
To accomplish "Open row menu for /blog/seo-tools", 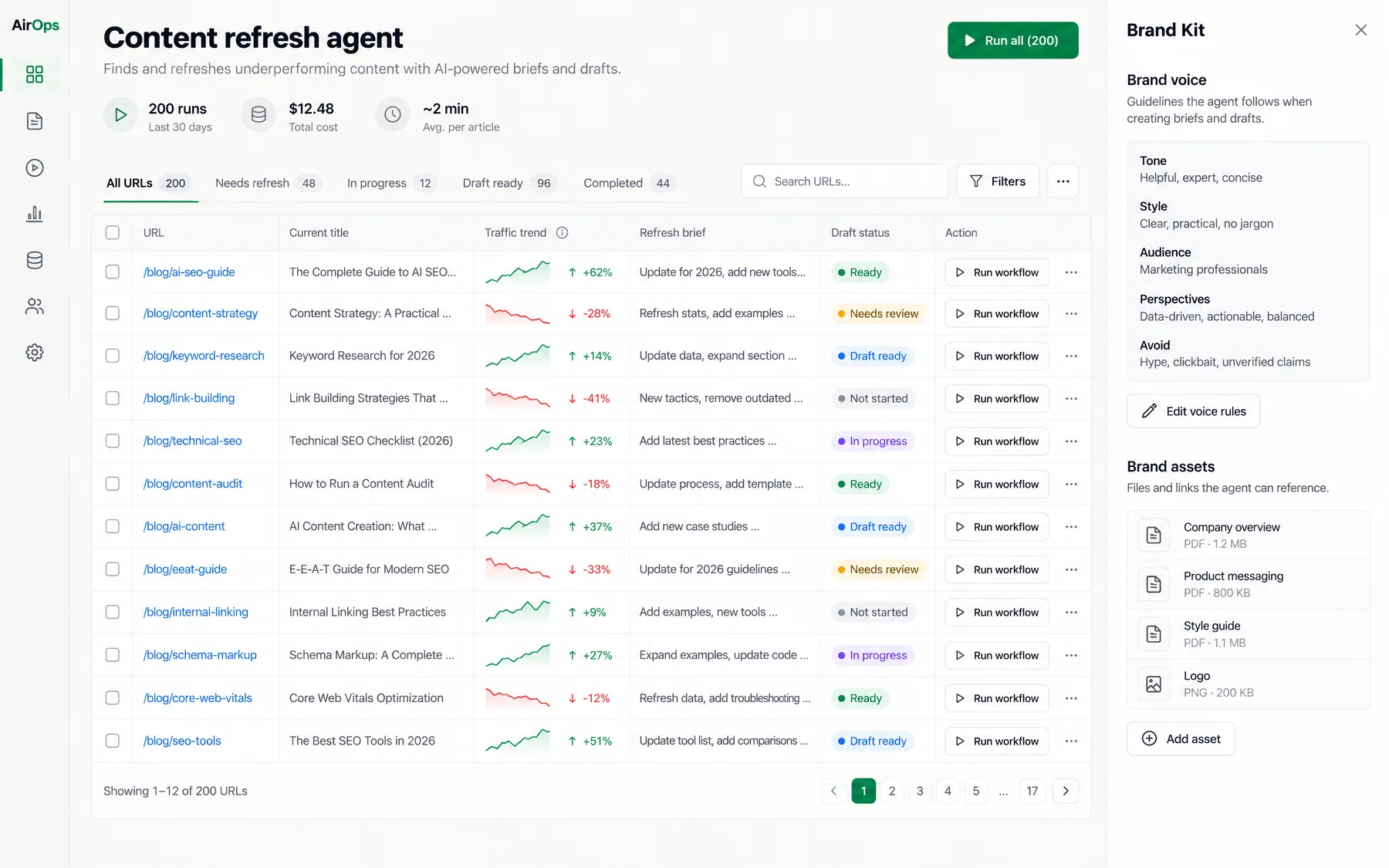I will 1071,741.
